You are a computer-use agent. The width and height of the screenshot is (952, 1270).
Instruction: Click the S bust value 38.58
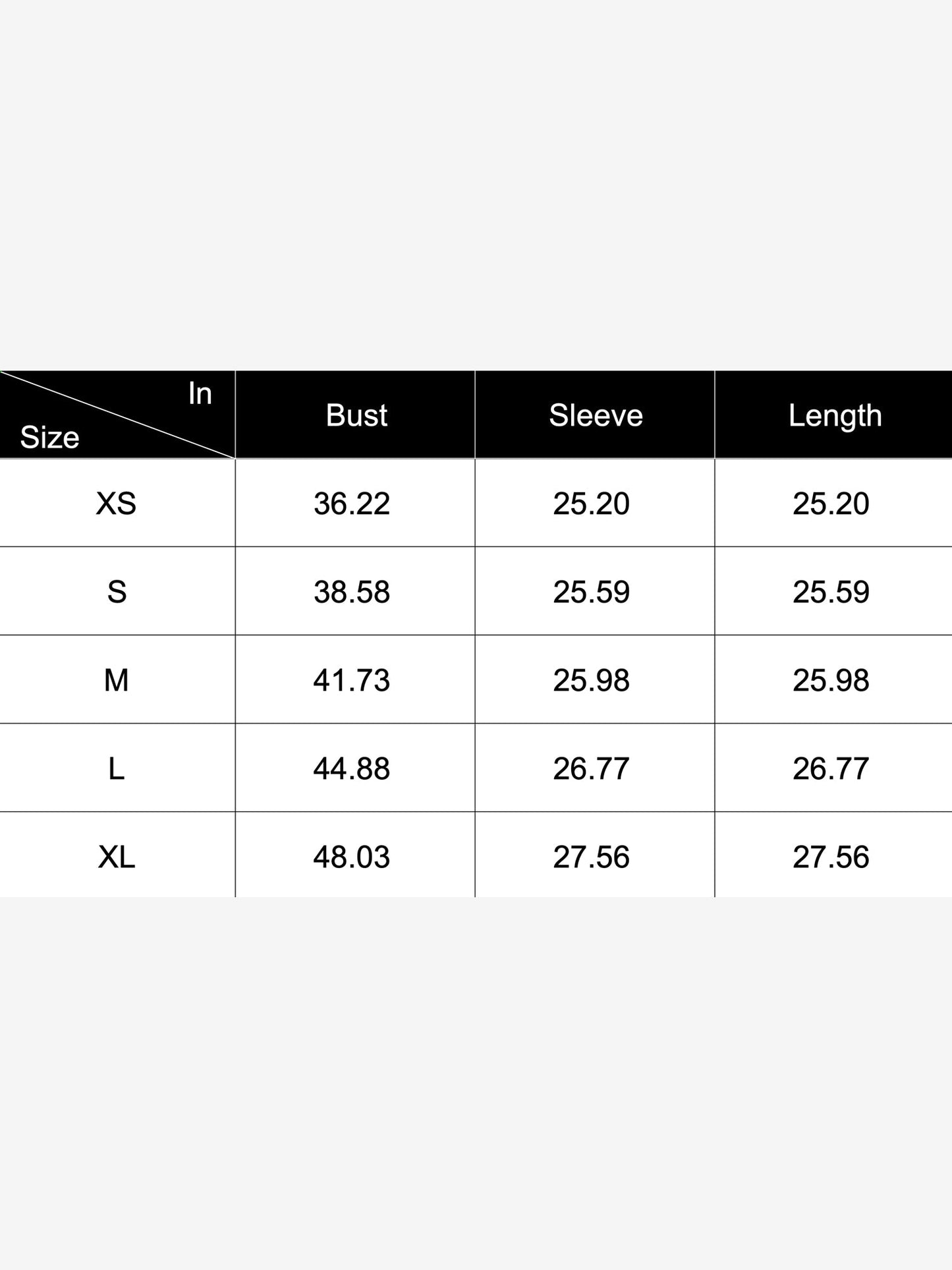coord(352,592)
